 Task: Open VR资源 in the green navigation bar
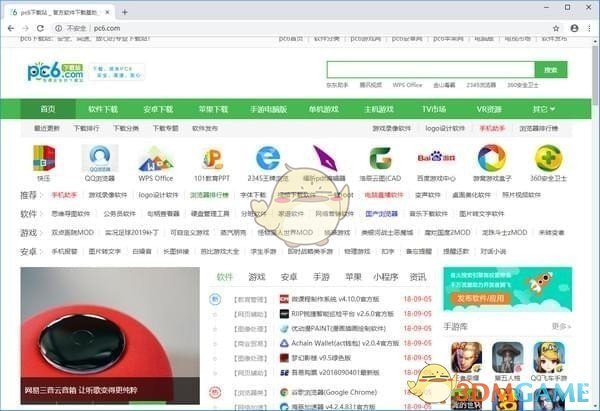tap(489, 109)
